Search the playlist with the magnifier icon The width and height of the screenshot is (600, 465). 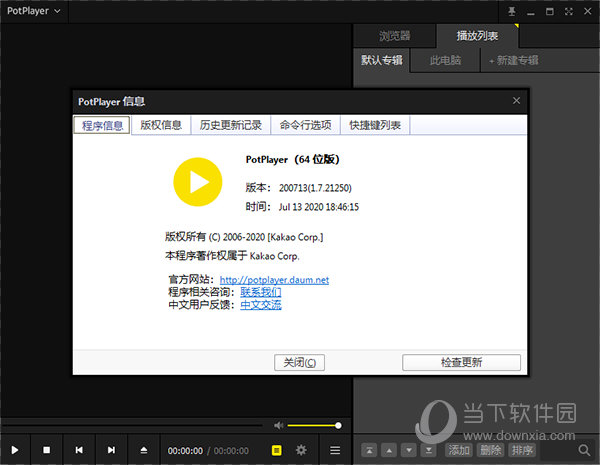click(584, 450)
